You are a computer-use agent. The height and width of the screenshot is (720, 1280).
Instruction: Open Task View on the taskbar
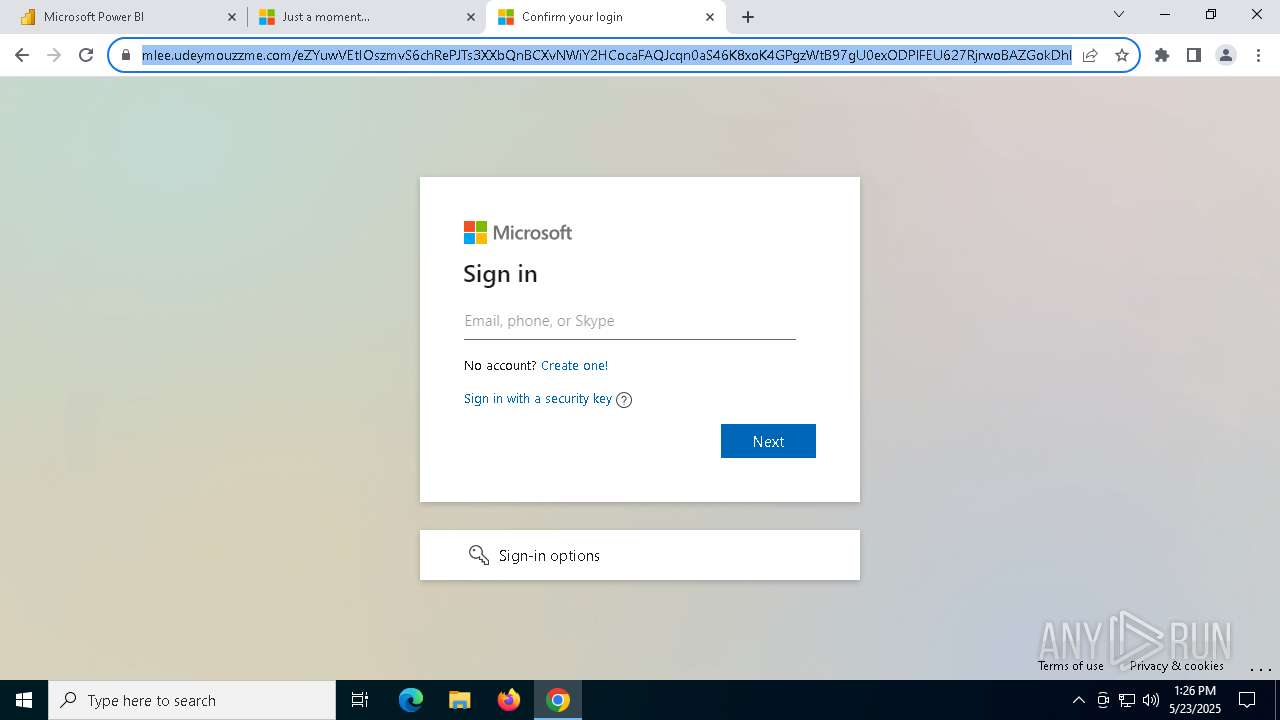(360, 700)
